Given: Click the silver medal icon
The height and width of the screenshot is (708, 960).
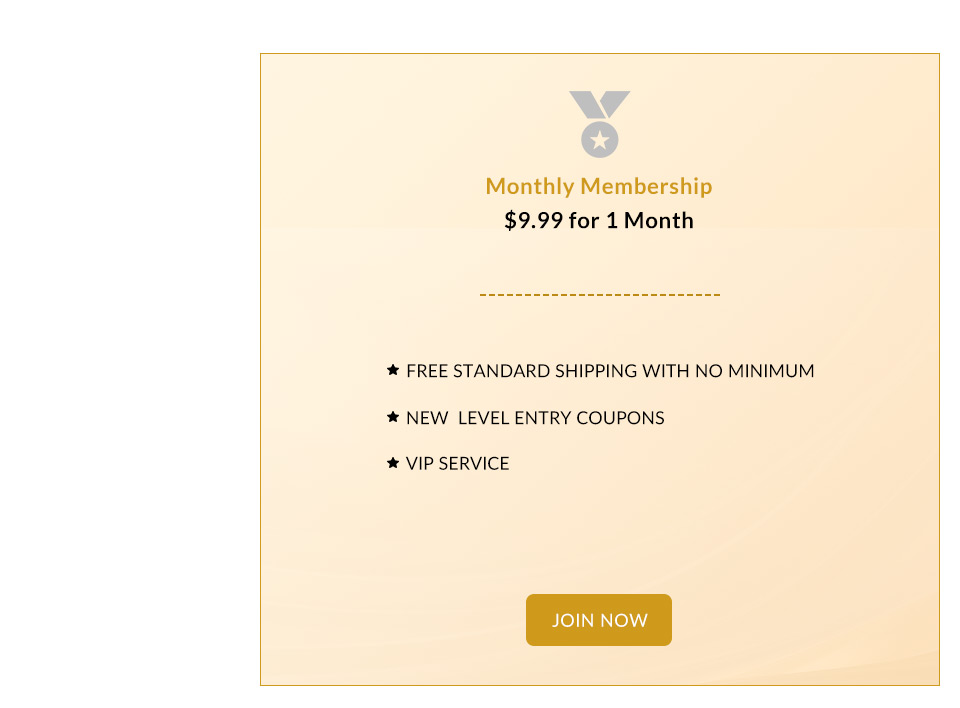Looking at the screenshot, I should [599, 124].
